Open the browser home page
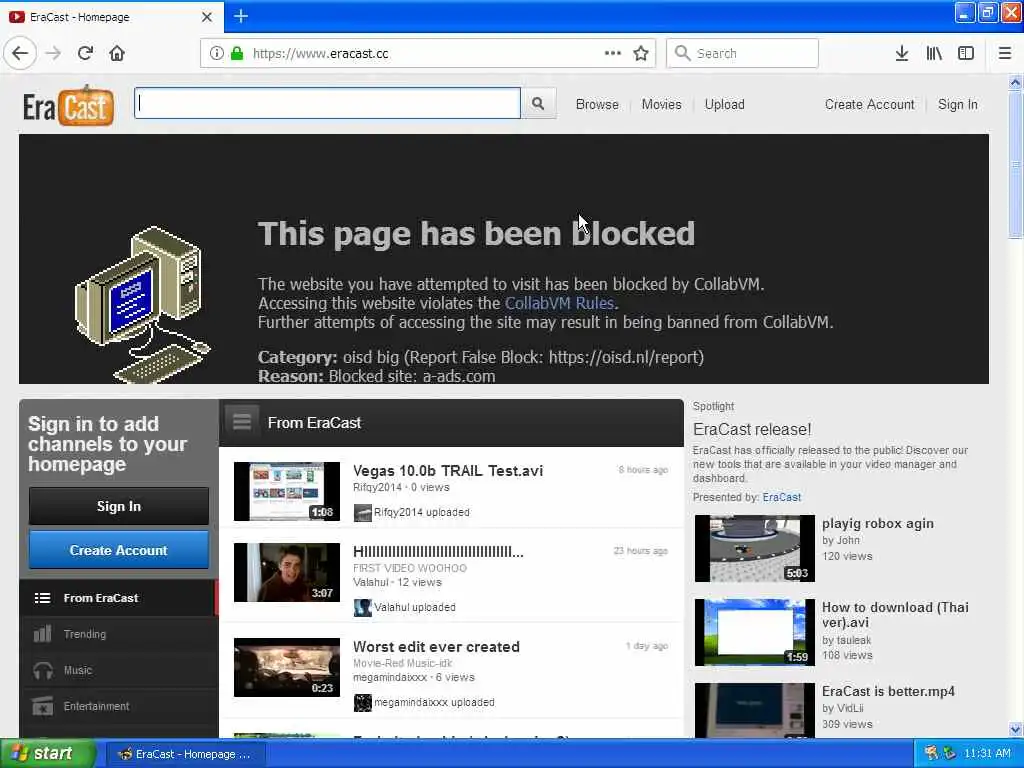The height and width of the screenshot is (768, 1024). point(117,53)
